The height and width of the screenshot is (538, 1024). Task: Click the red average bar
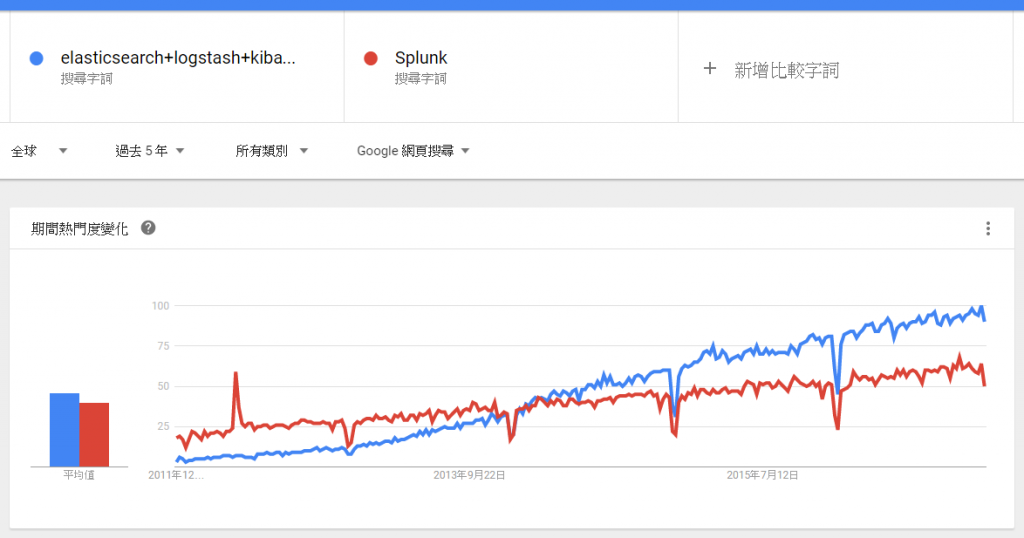click(94, 435)
